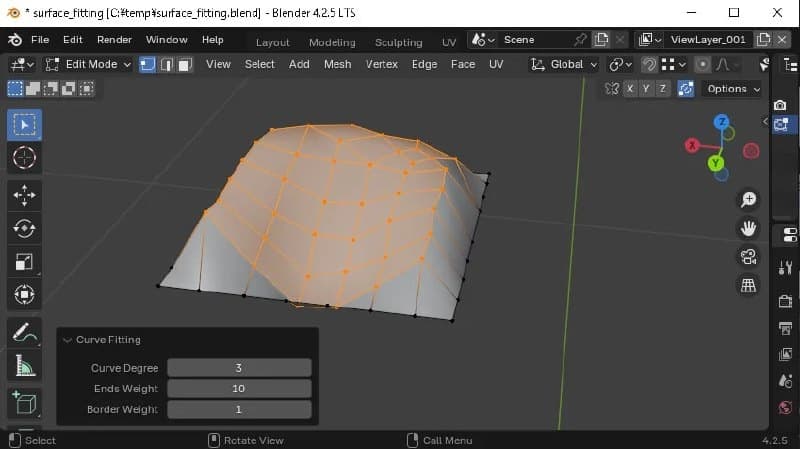Switch orthographic/perspective view grid icon
800x449 pixels.
(748, 285)
